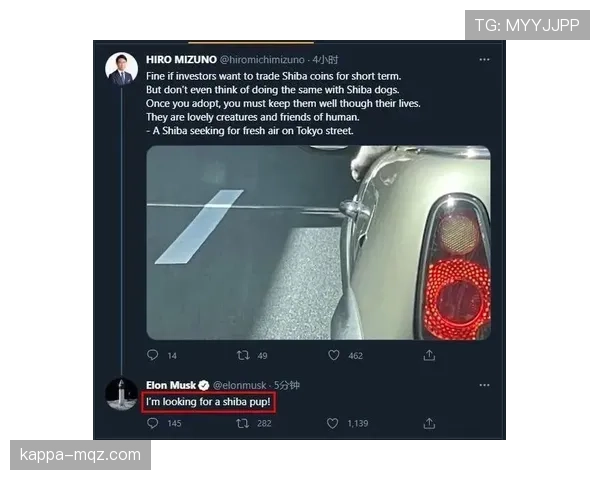Click the line 'They are lovely creatures and friends of human.'

click(253, 117)
